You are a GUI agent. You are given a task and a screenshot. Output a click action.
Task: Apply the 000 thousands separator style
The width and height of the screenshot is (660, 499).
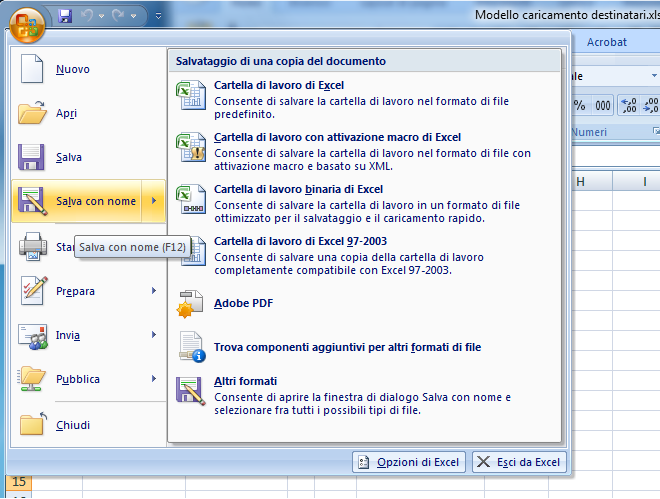[602, 105]
